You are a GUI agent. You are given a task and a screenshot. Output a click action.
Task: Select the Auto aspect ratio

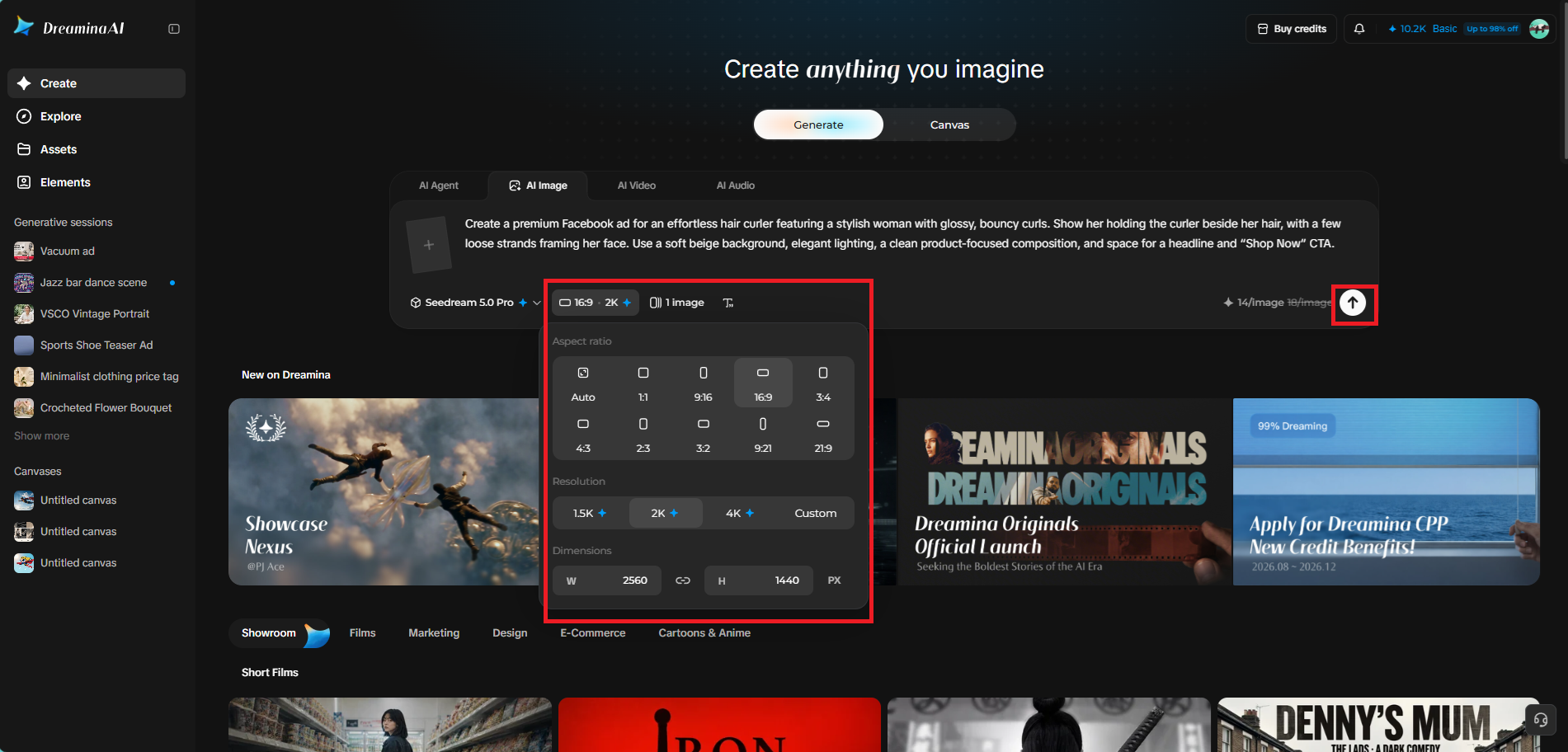[x=583, y=383]
